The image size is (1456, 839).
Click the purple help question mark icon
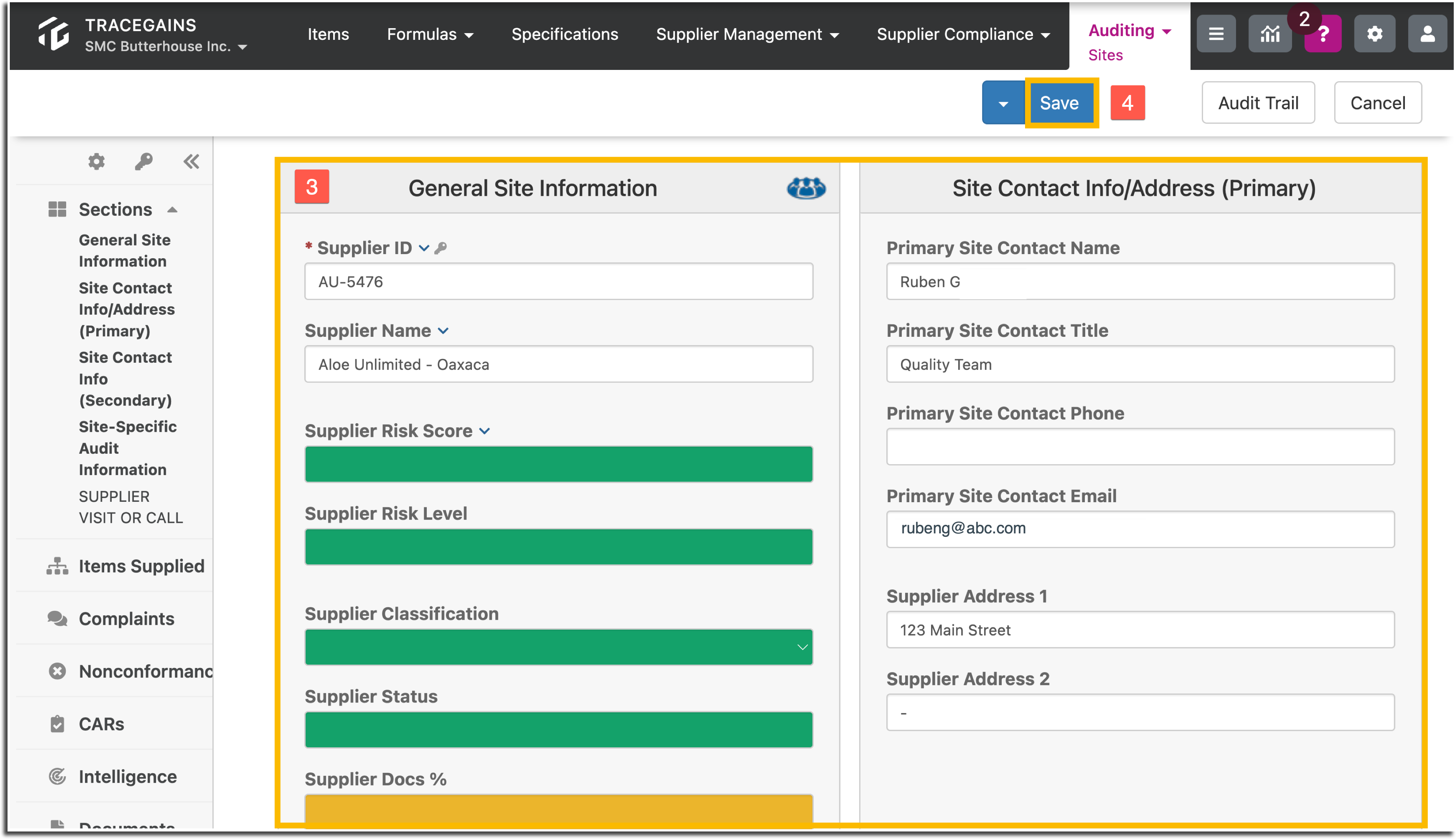[x=1323, y=35]
